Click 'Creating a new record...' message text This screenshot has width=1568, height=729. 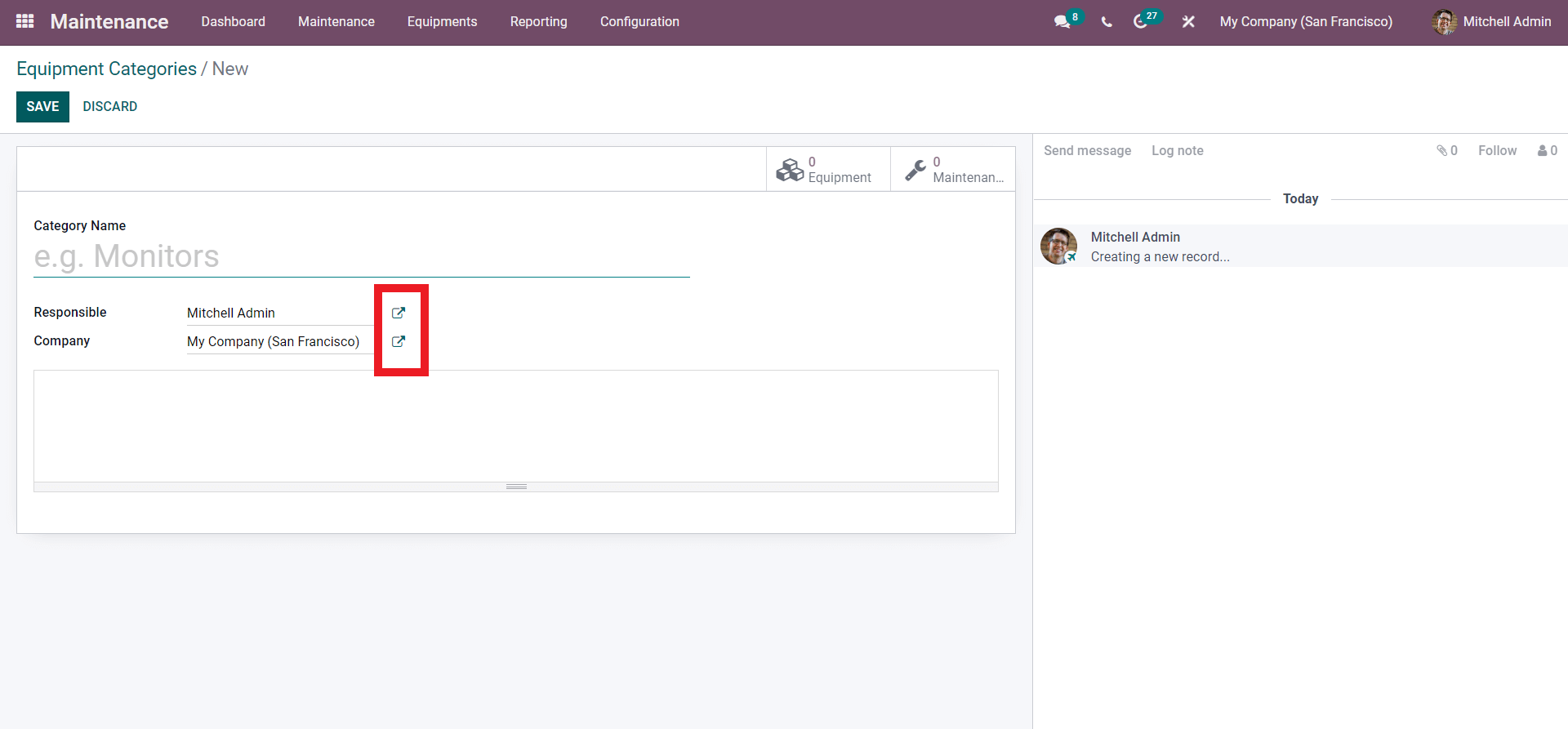coord(1160,256)
